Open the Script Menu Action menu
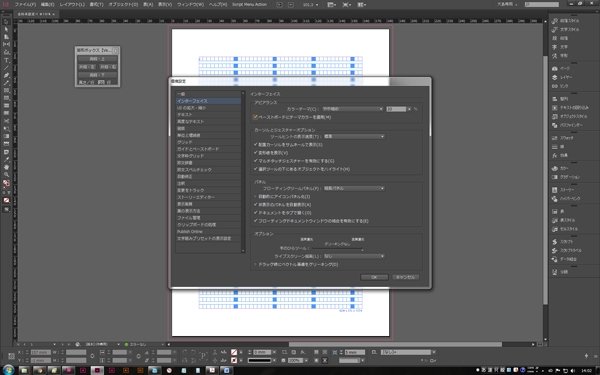The height and width of the screenshot is (375, 600). pos(249,5)
